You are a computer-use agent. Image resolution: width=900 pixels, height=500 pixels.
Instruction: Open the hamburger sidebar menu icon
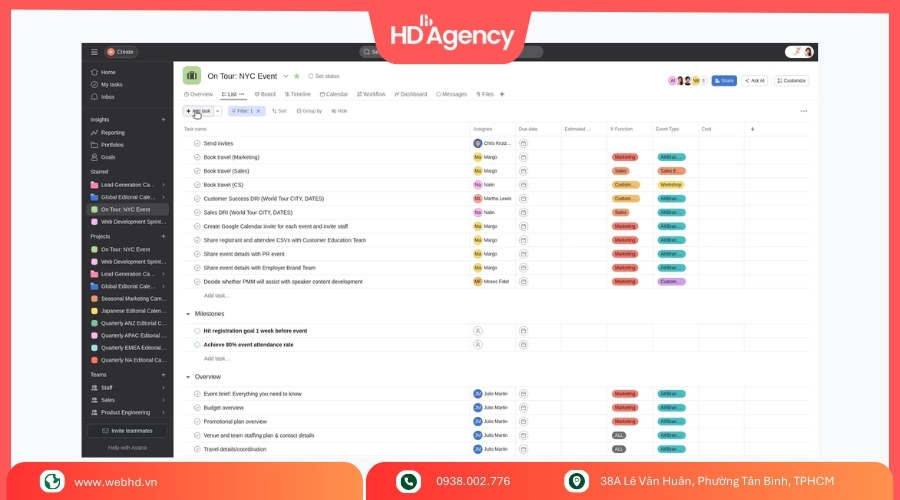coord(94,52)
